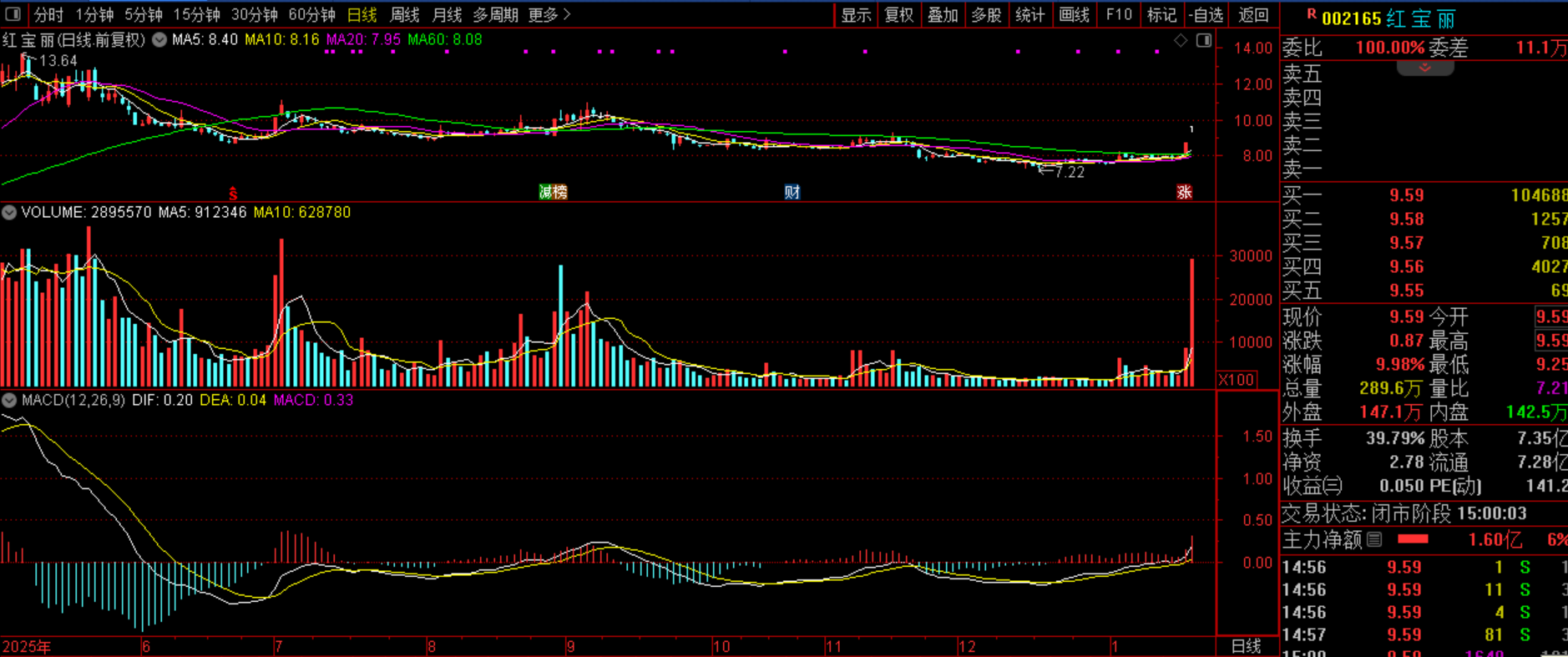
Task: Open the 财 financial report marker
Action: click(x=792, y=192)
